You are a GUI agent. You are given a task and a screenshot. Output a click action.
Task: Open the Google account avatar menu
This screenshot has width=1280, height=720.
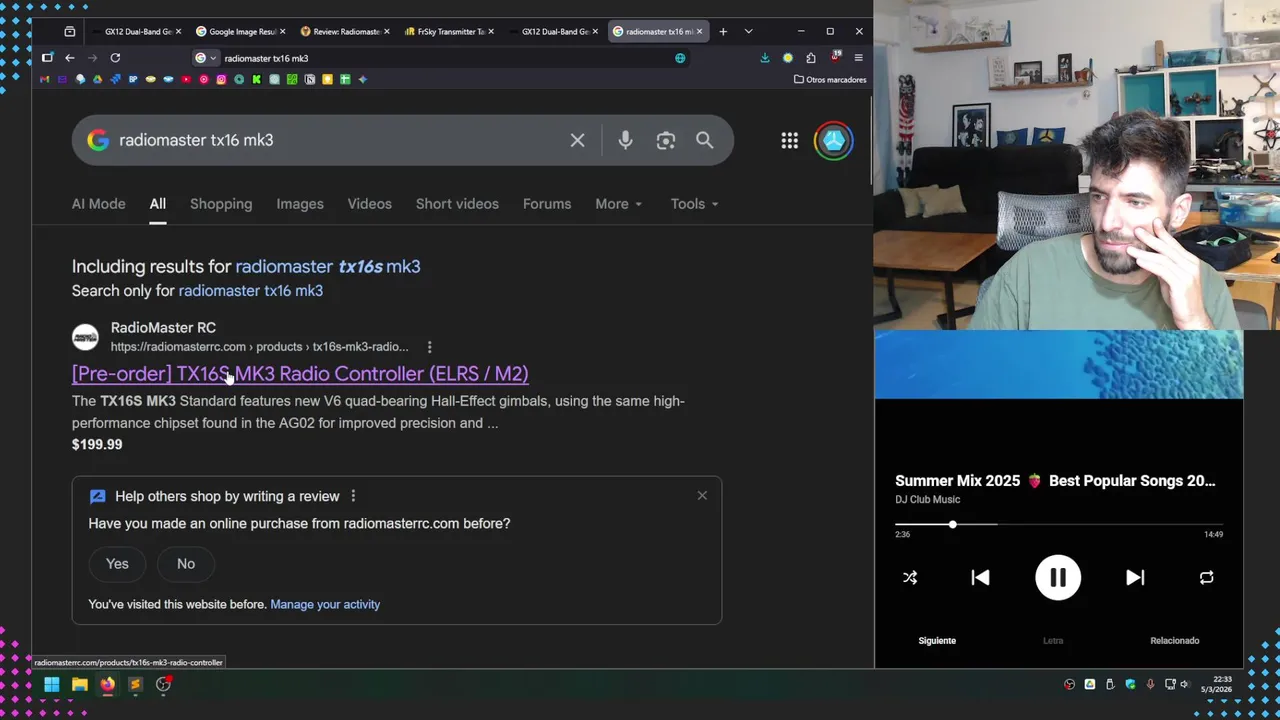[x=834, y=141]
